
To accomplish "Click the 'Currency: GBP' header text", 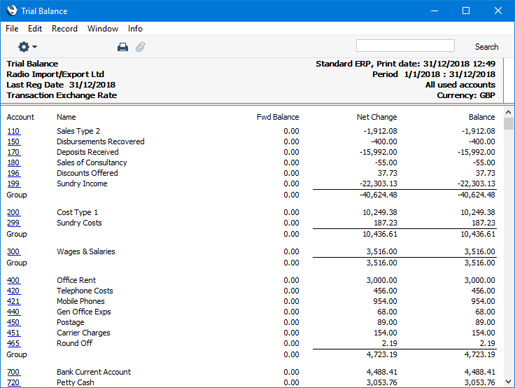I will tap(466, 95).
